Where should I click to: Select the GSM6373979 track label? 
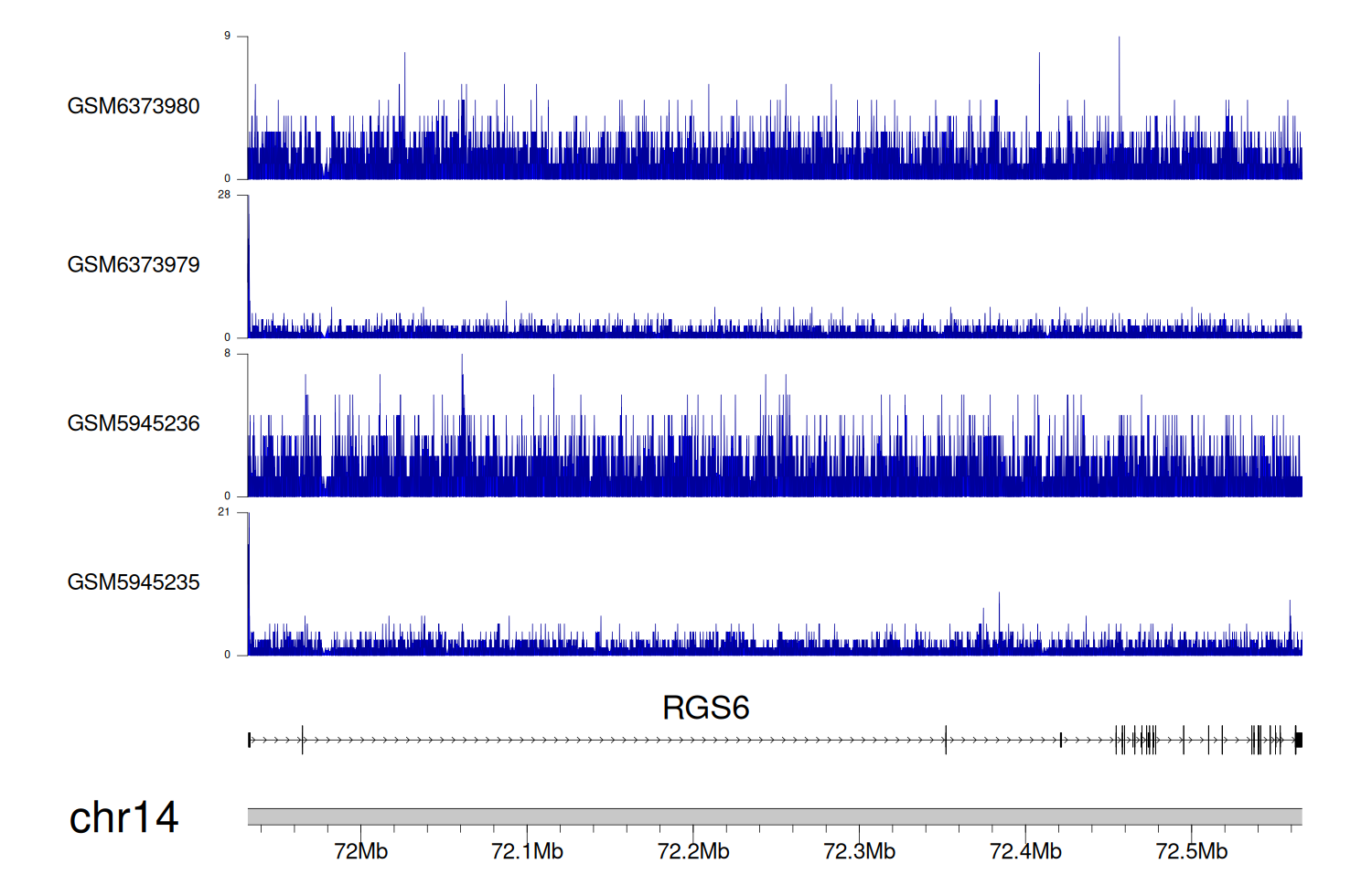(x=134, y=265)
